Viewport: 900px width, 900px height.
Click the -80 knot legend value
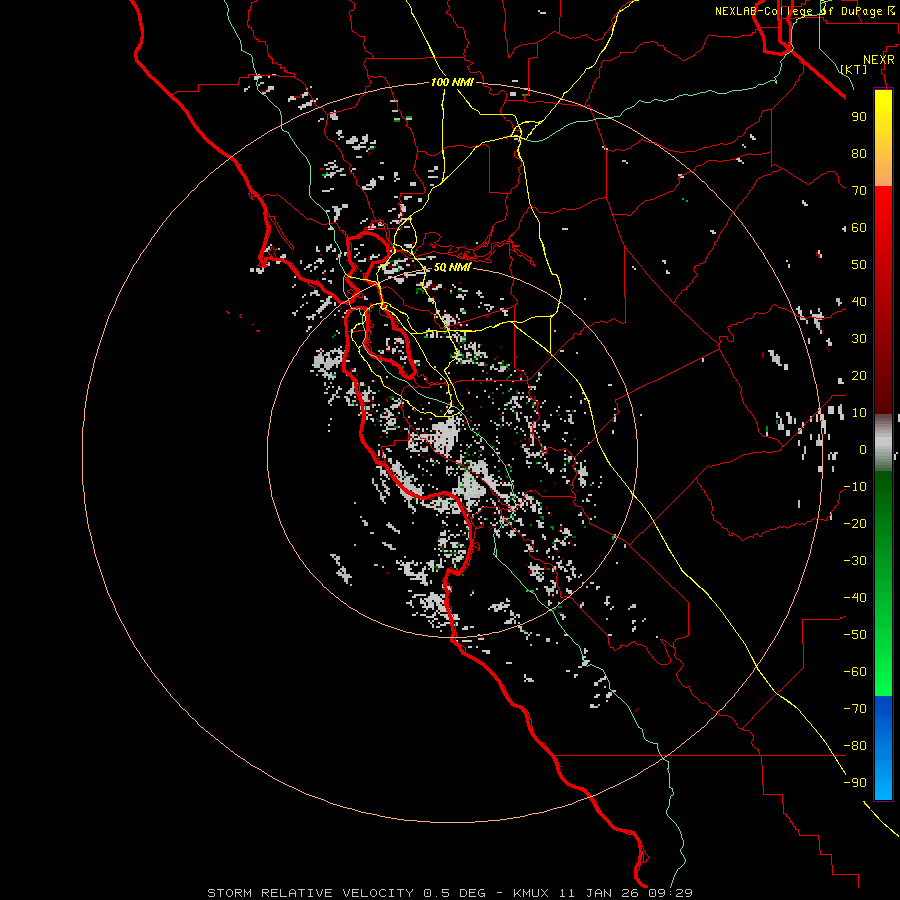tap(855, 746)
